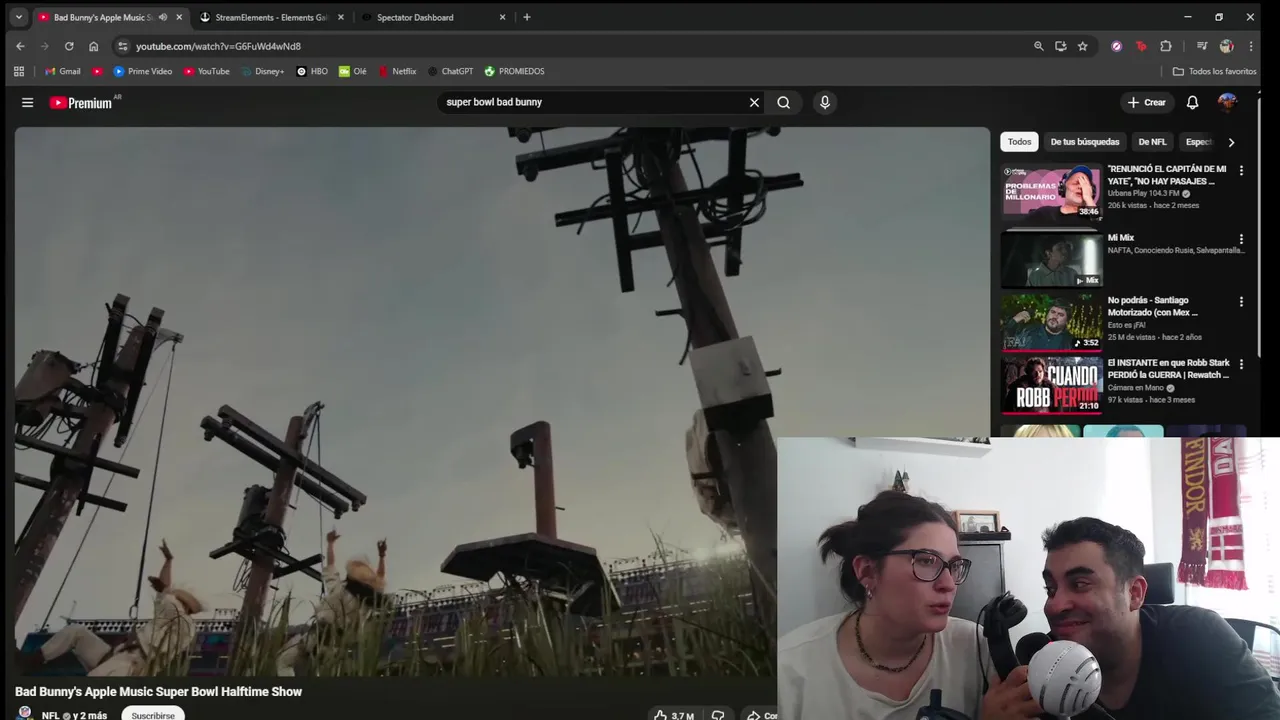Open options for RENUNCIÓ EL CAPITÁN video
The image size is (1280, 720).
click(1241, 171)
